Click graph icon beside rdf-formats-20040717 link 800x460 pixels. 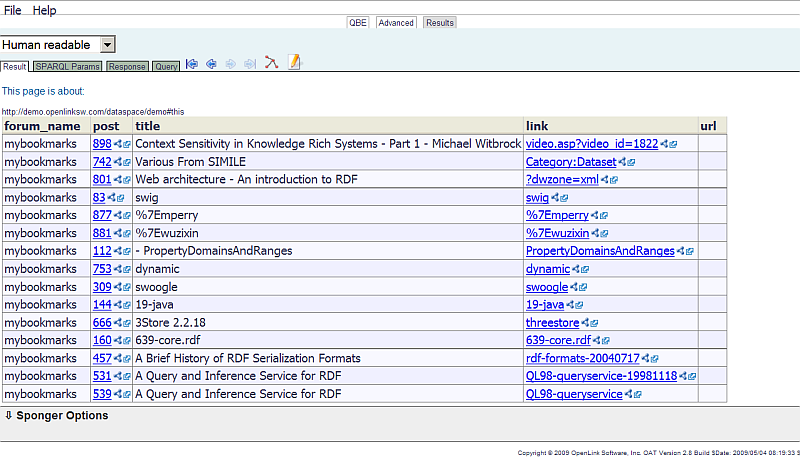tap(646, 359)
